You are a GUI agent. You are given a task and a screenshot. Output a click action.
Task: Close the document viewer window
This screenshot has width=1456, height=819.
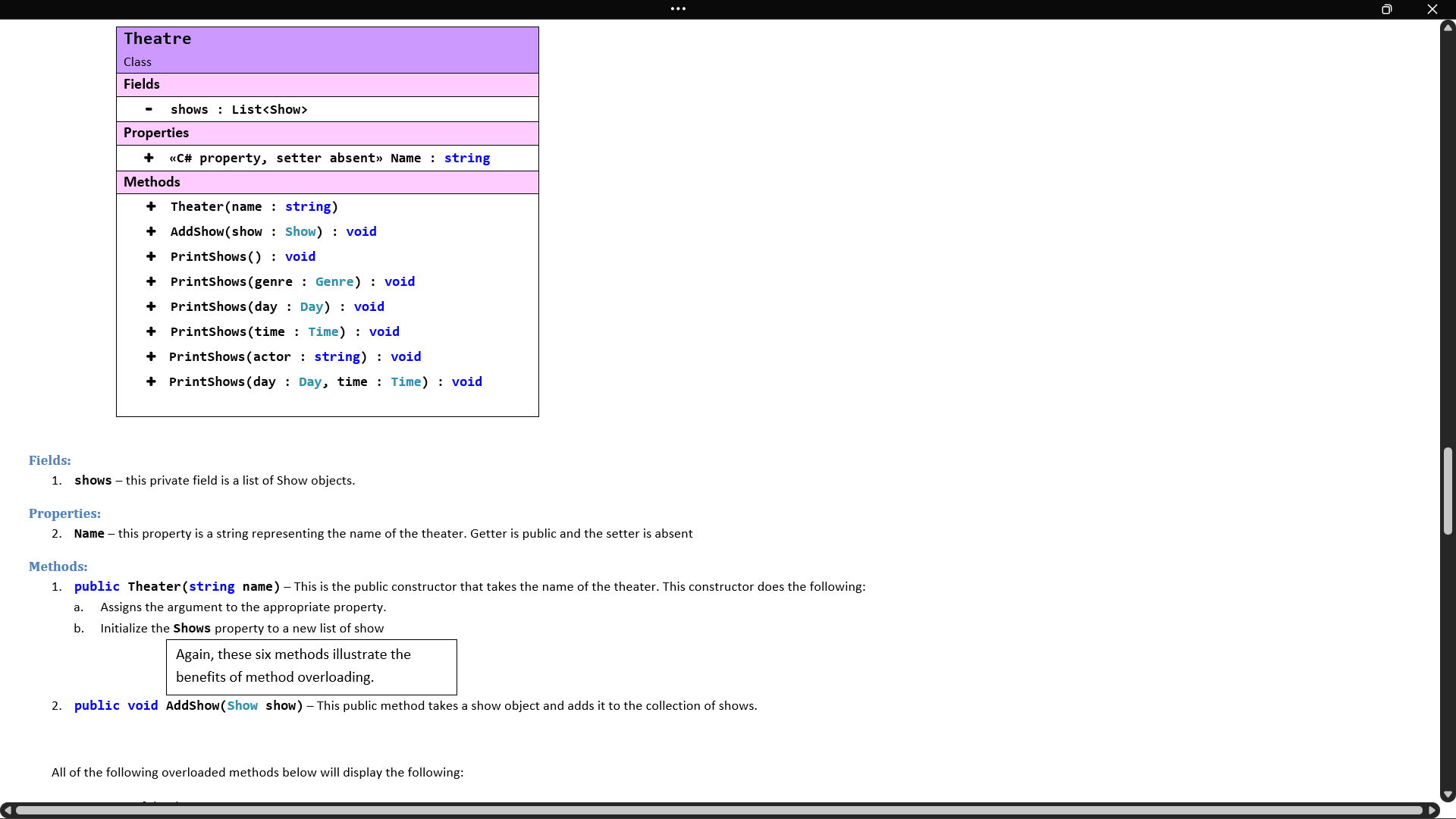pos(1432,9)
